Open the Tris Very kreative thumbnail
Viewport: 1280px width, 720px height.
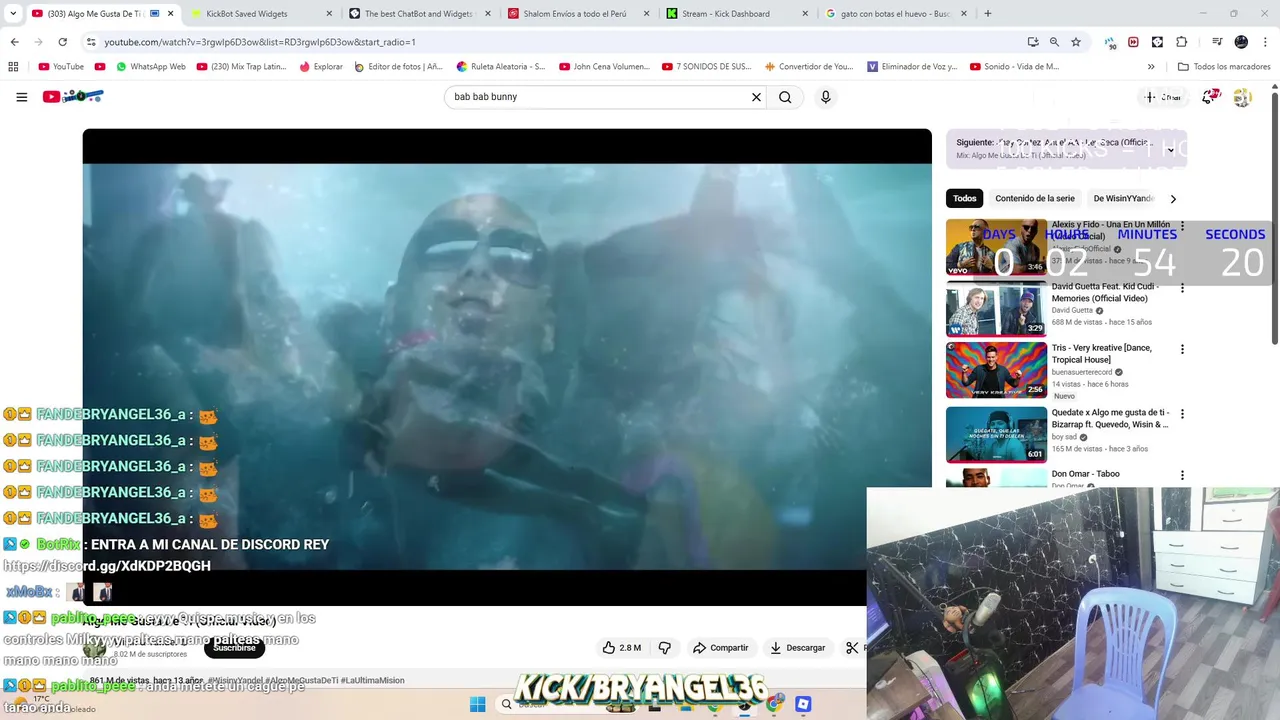click(996, 371)
